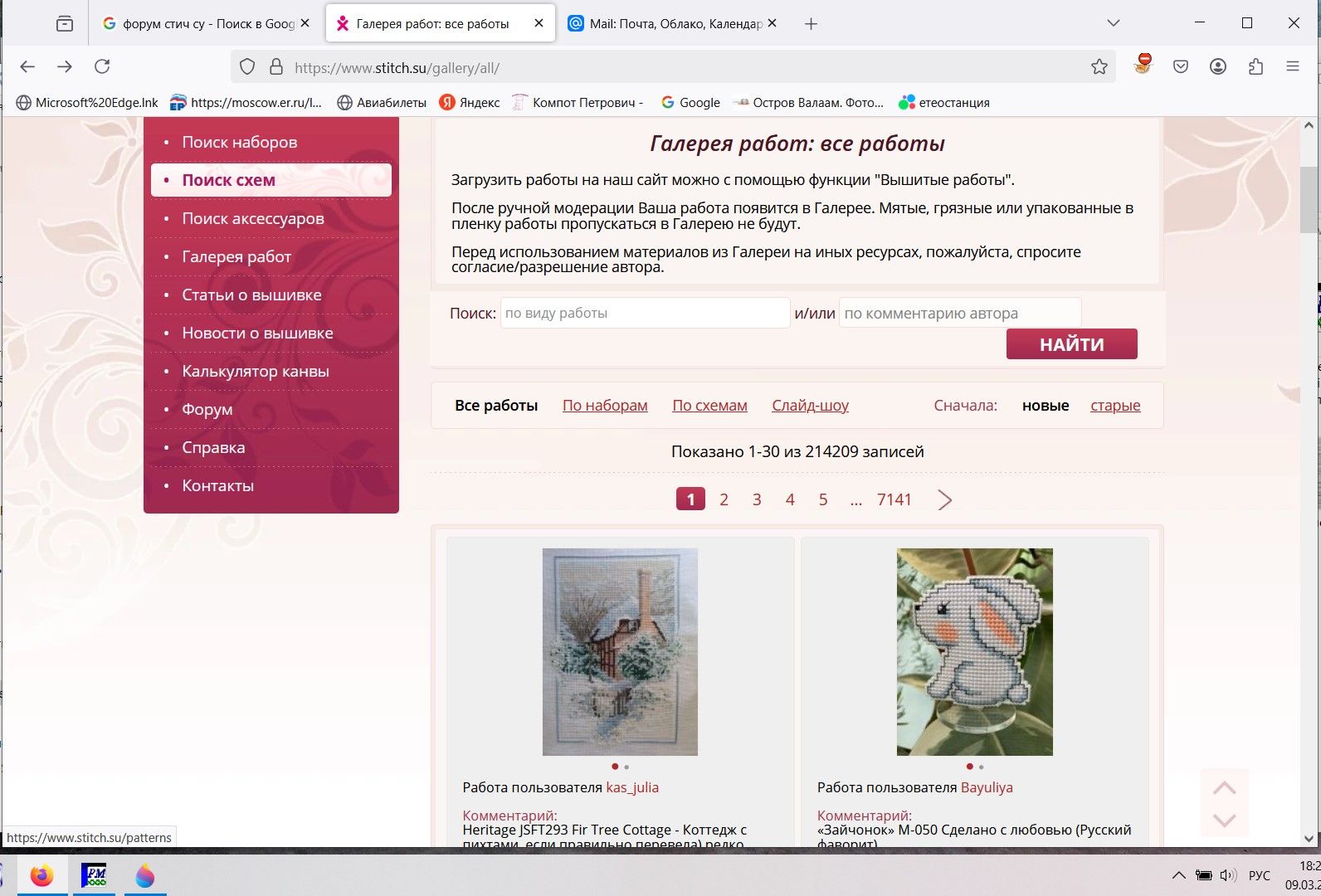Sort works by старые first

[x=1115, y=406]
